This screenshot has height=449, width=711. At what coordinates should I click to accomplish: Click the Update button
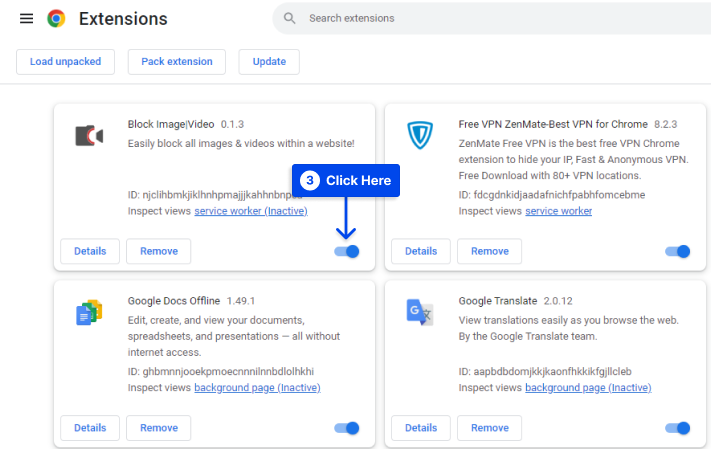(269, 62)
